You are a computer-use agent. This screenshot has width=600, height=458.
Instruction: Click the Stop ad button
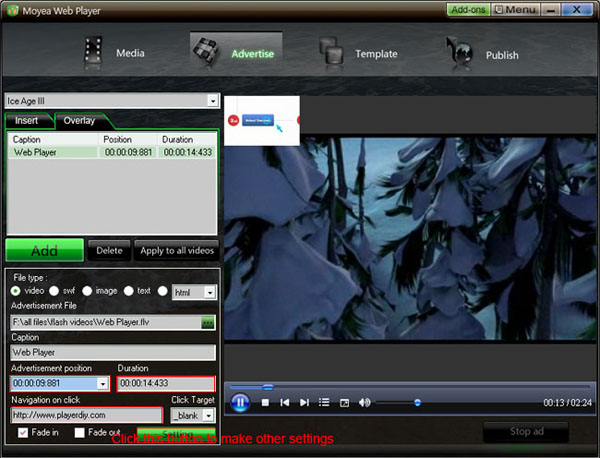[x=526, y=432]
